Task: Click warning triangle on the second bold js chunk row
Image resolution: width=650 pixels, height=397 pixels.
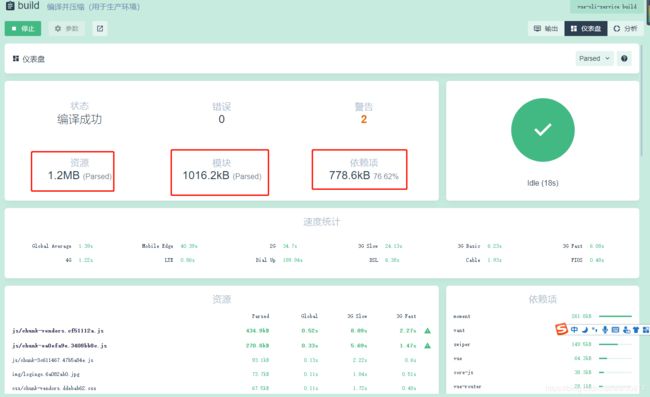Action: [x=427, y=345]
